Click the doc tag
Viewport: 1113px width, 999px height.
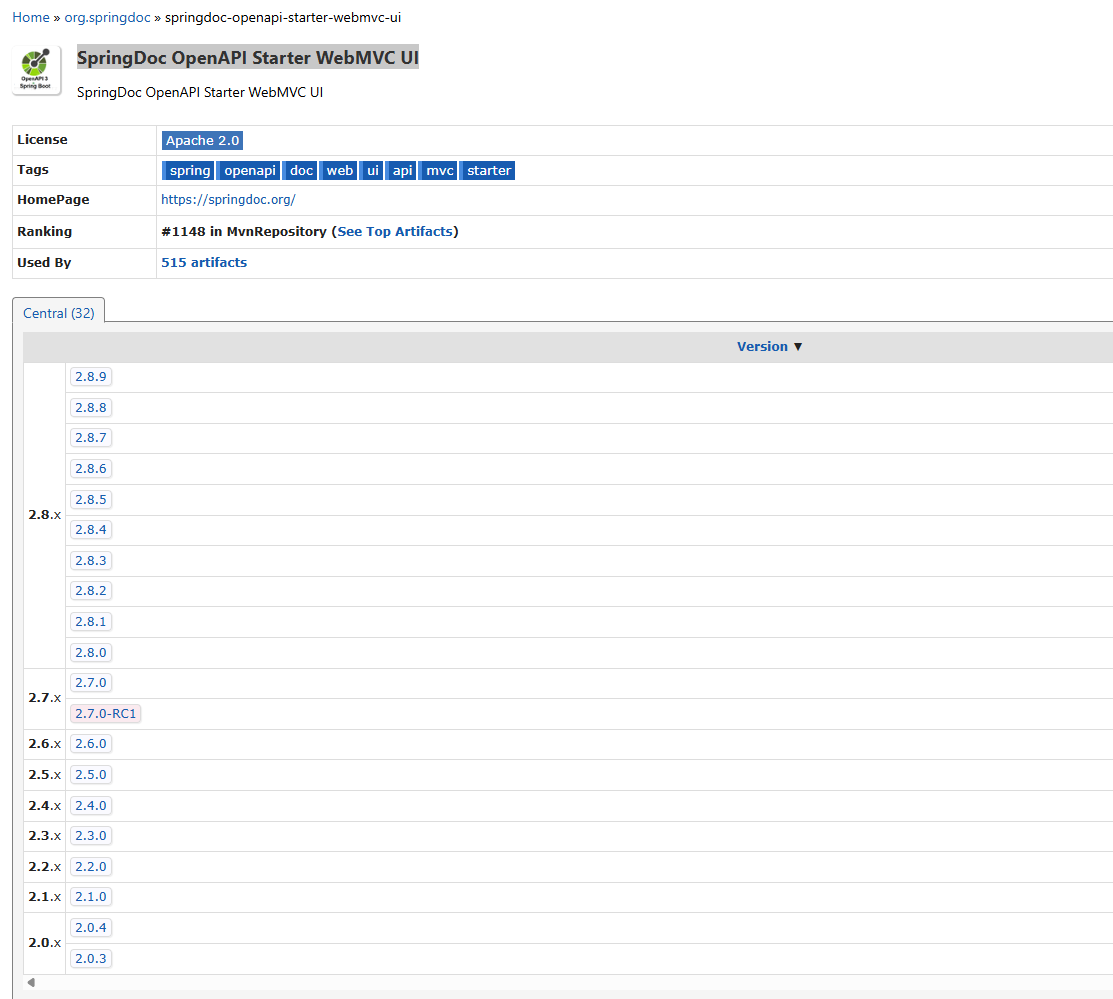pyautogui.click(x=301, y=170)
